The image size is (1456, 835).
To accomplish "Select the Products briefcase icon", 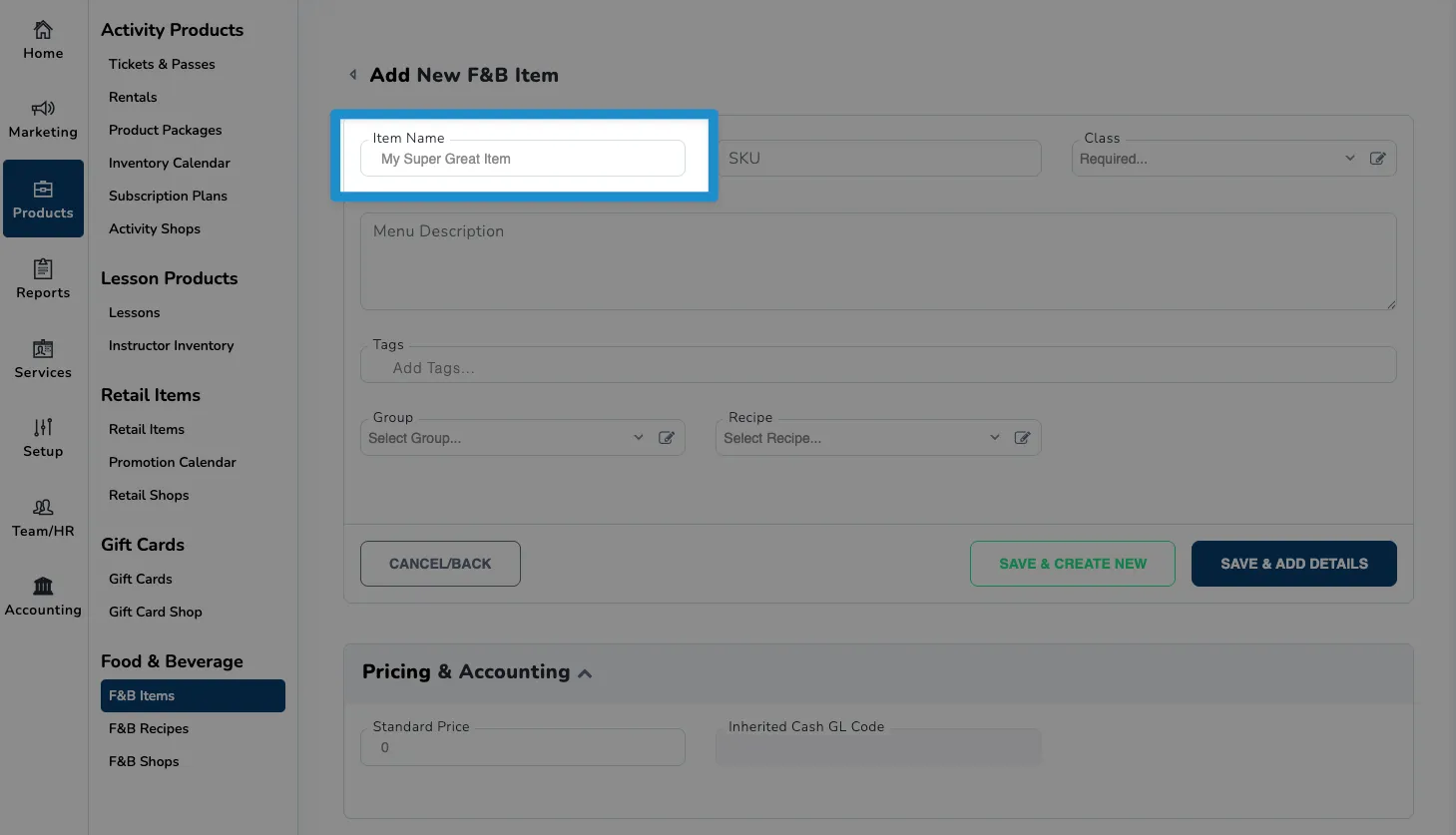I will click(x=43, y=189).
